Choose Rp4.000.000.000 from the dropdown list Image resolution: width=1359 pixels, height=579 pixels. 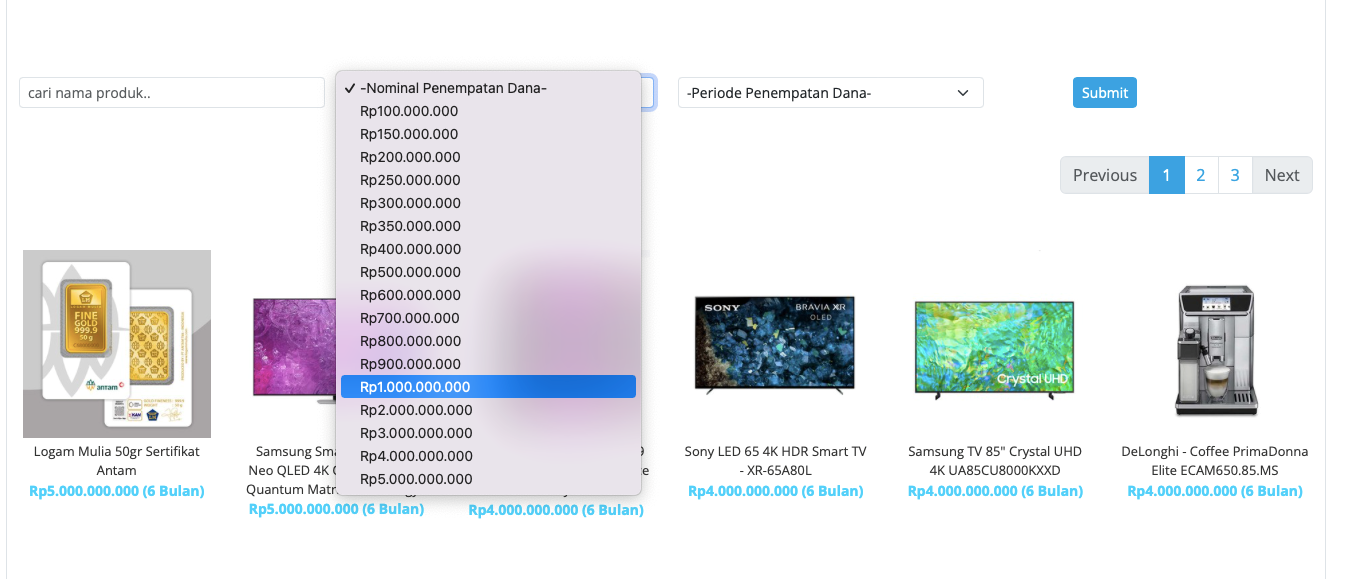pos(488,456)
